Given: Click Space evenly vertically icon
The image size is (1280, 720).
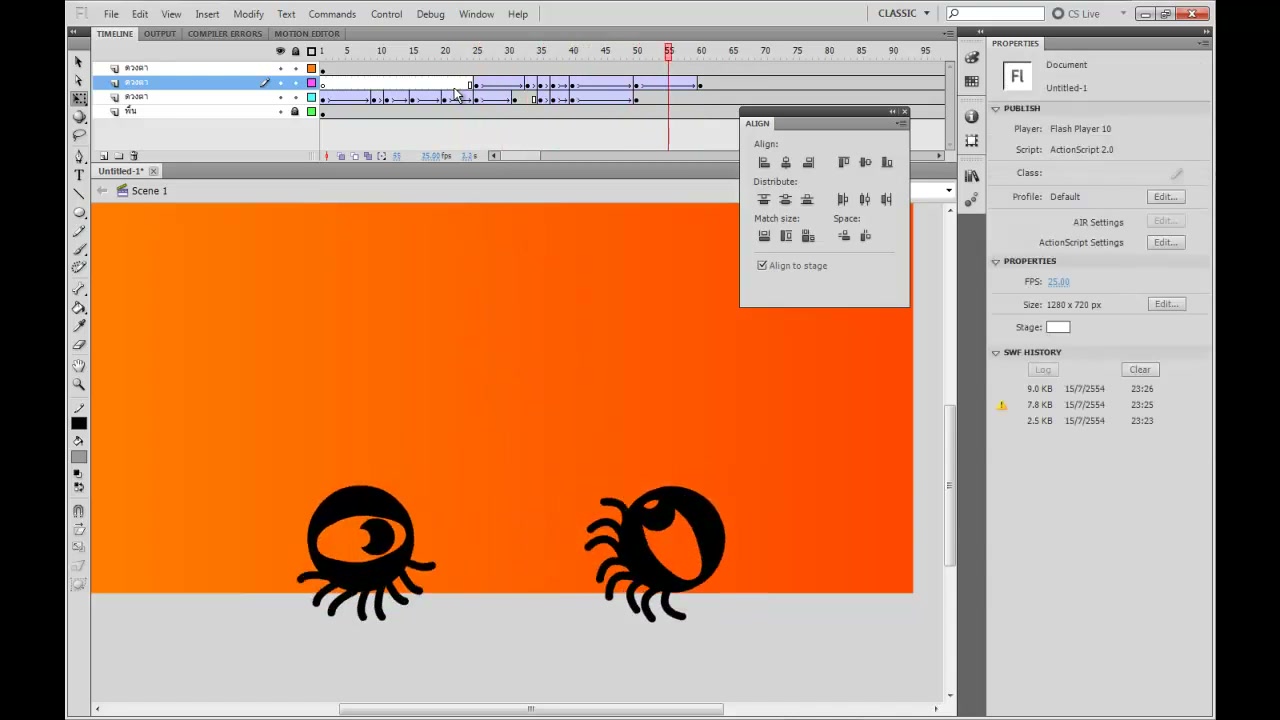Looking at the screenshot, I should [843, 236].
